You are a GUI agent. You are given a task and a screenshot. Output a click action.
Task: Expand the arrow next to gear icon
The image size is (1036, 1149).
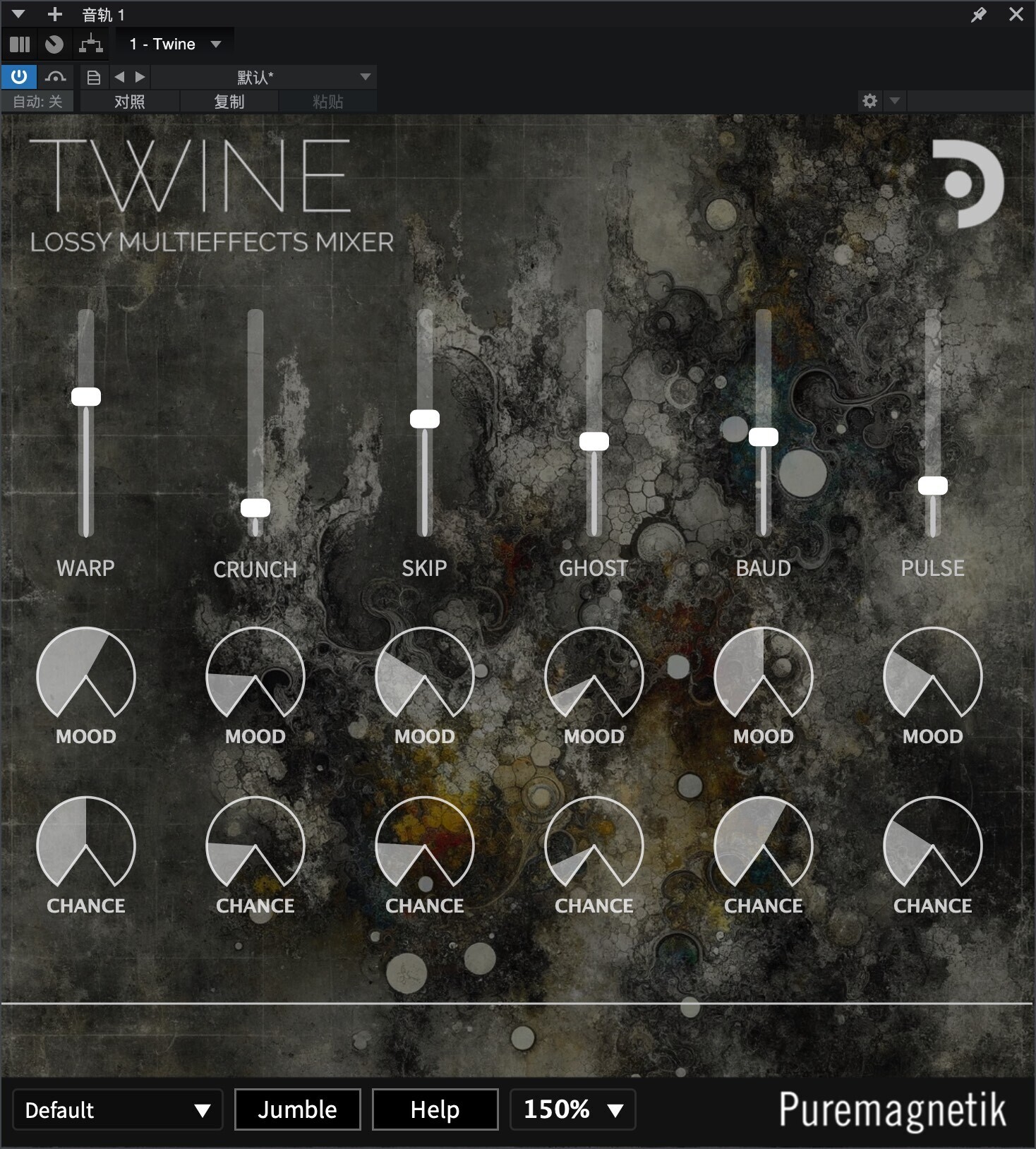895,101
